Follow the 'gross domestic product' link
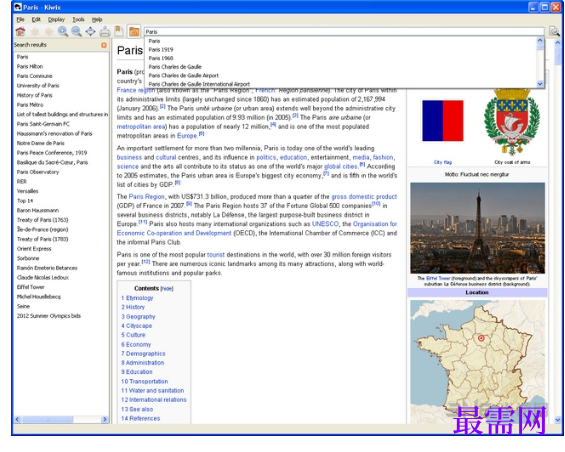Screen dimensions: 565x452 point(364,197)
